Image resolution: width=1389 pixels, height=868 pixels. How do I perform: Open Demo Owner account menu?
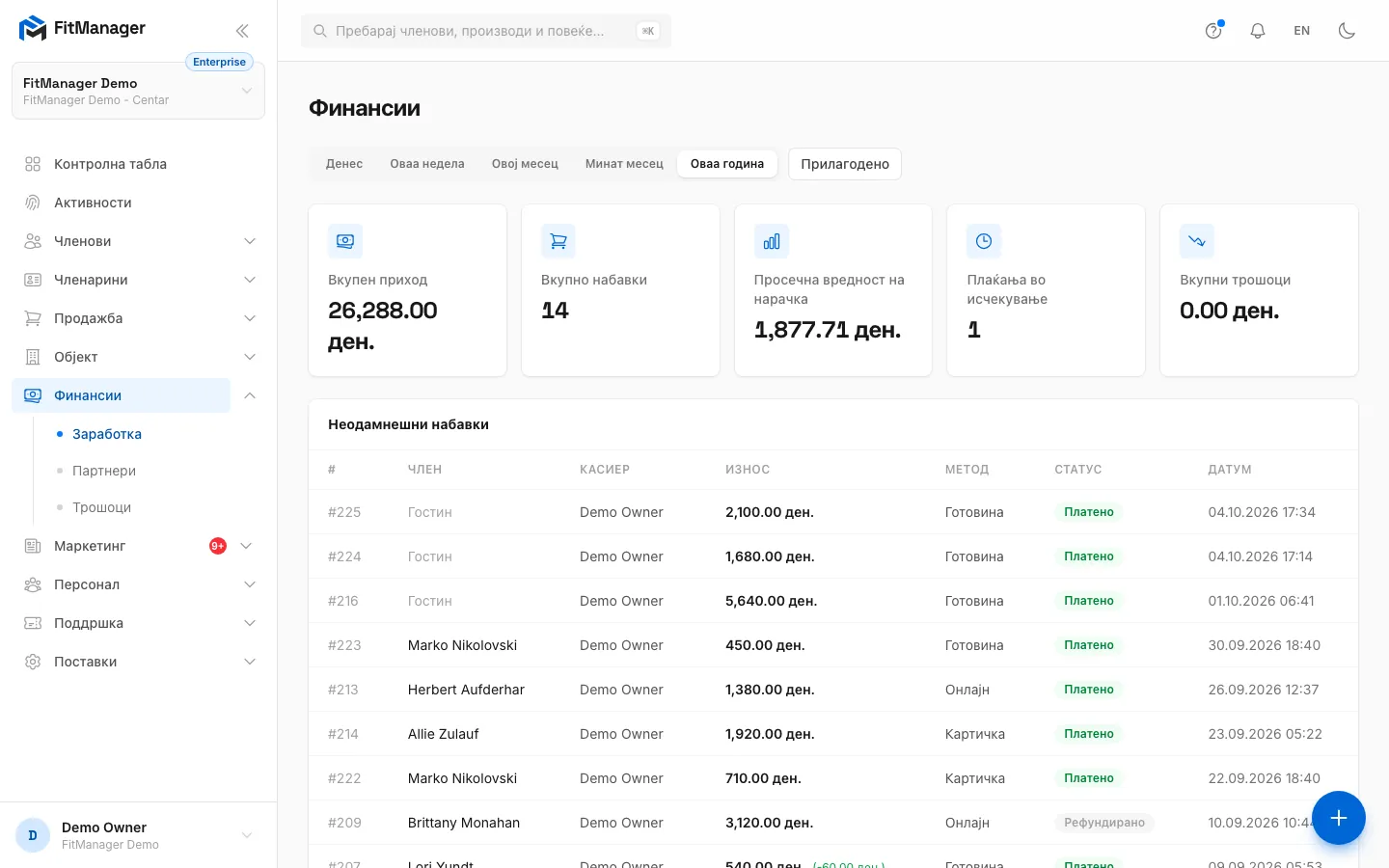pos(138,835)
